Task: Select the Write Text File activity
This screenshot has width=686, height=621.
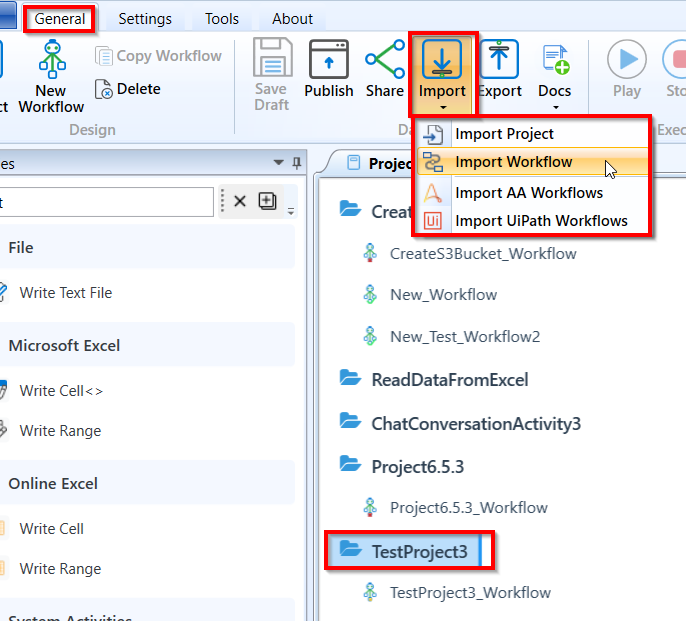Action: click(66, 293)
